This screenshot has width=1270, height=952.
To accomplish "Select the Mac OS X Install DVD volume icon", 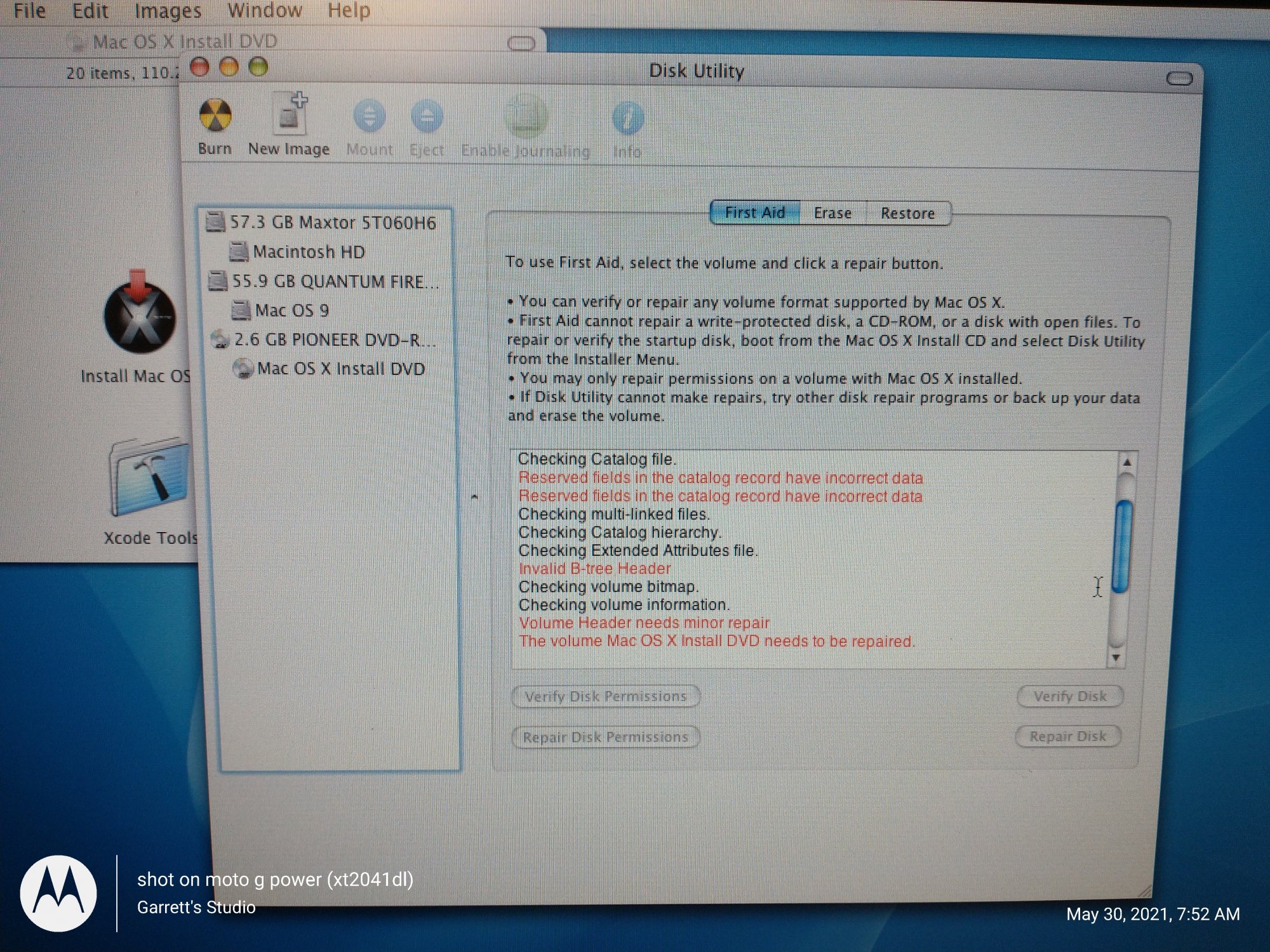I will coord(243,368).
